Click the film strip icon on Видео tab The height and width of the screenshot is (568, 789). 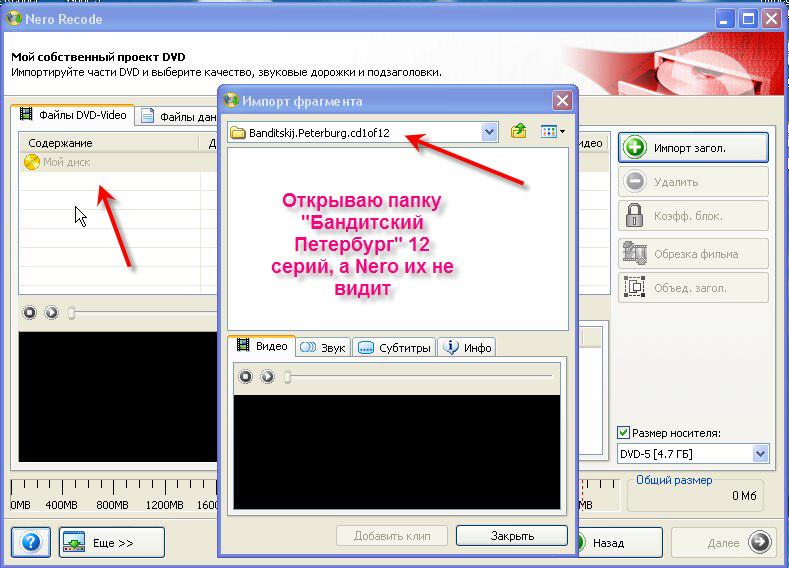coord(243,345)
